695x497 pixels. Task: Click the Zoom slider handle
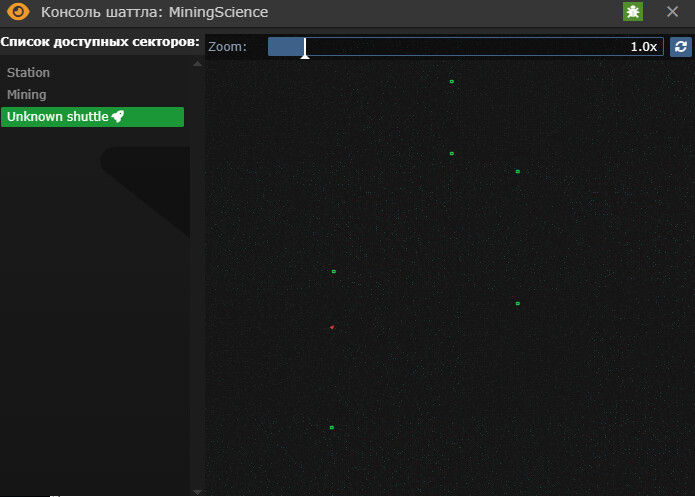tap(305, 49)
